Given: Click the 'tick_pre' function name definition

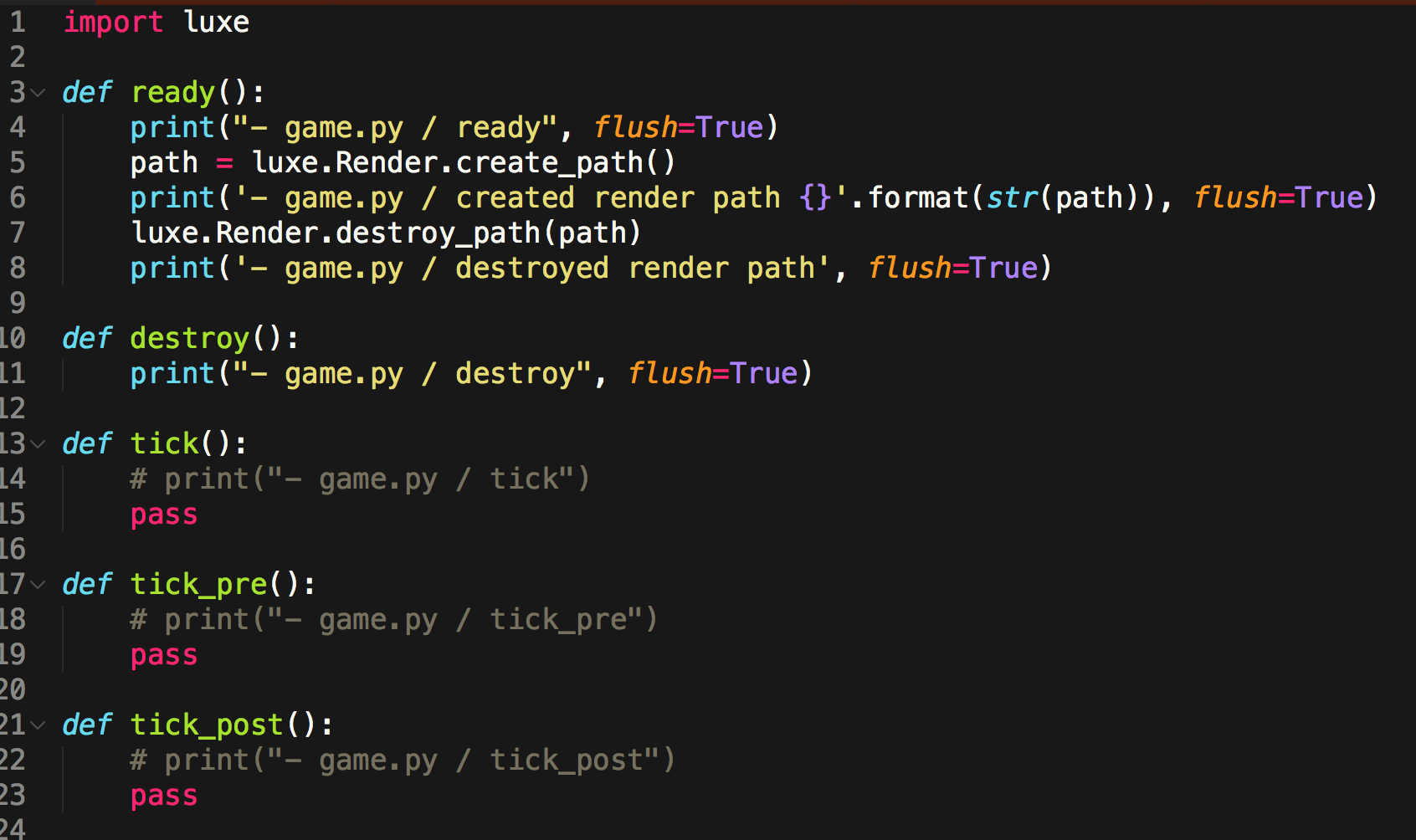Looking at the screenshot, I should tap(199, 585).
